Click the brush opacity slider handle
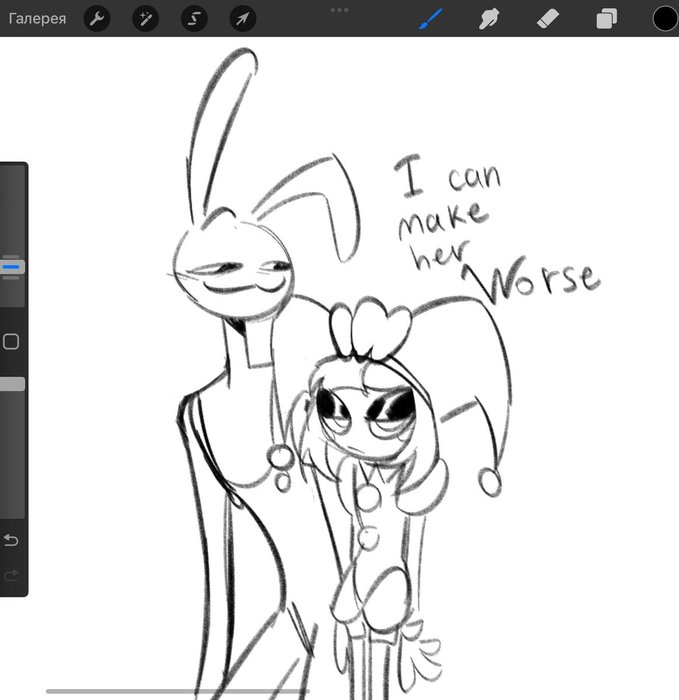 [12, 384]
